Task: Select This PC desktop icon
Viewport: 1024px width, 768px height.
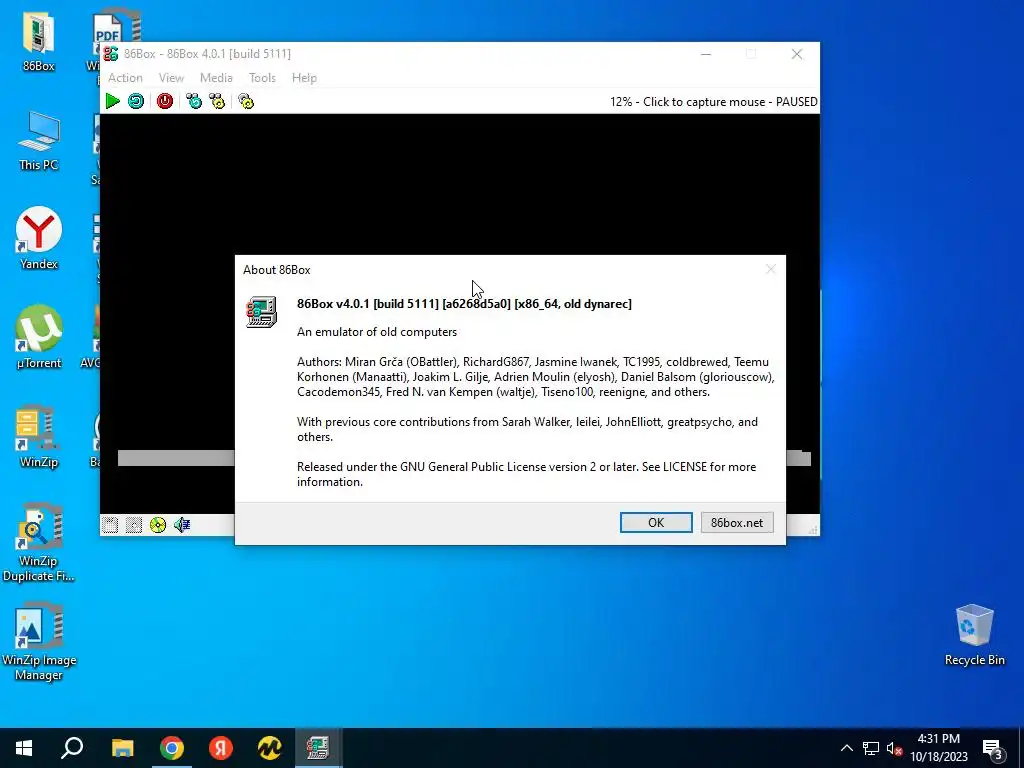Action: point(39,141)
